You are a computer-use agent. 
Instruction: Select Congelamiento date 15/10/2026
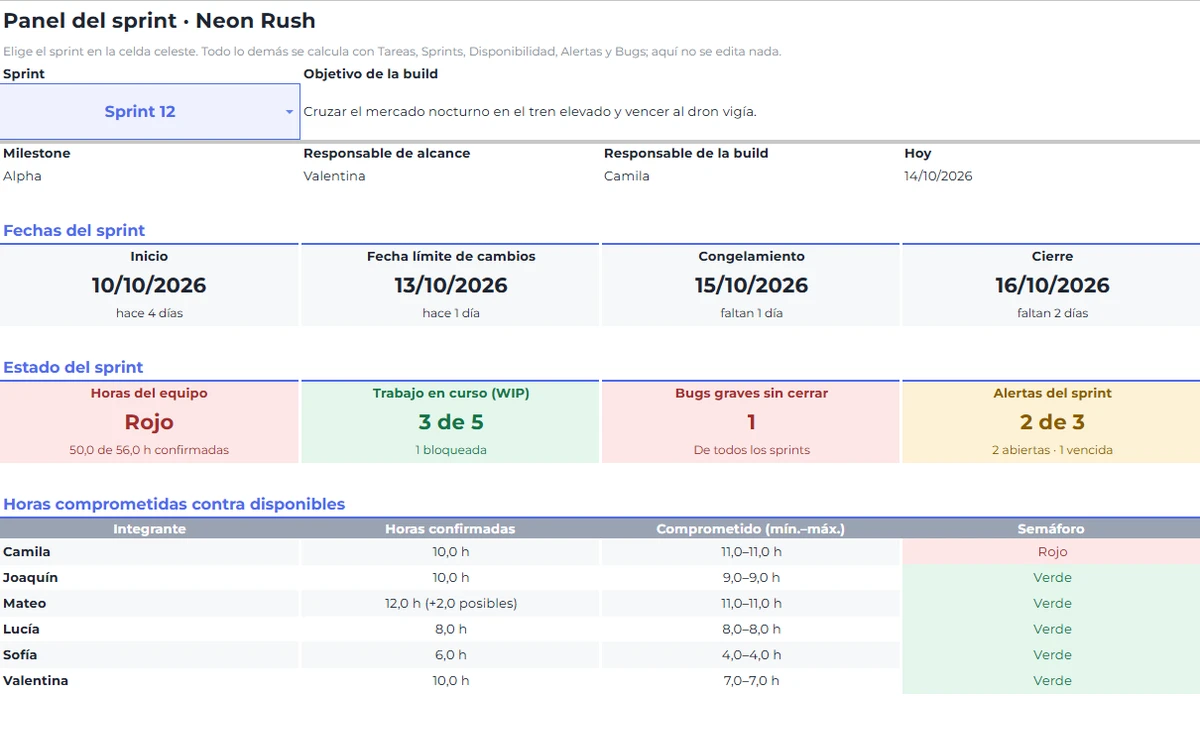click(x=752, y=285)
